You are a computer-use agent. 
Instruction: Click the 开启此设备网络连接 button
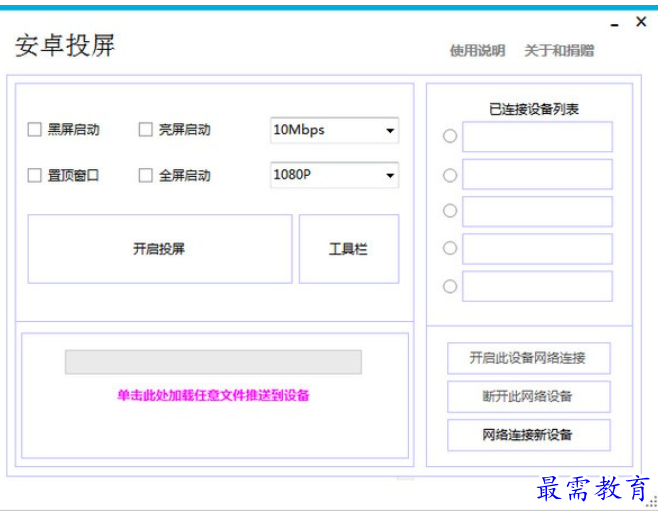point(529,358)
